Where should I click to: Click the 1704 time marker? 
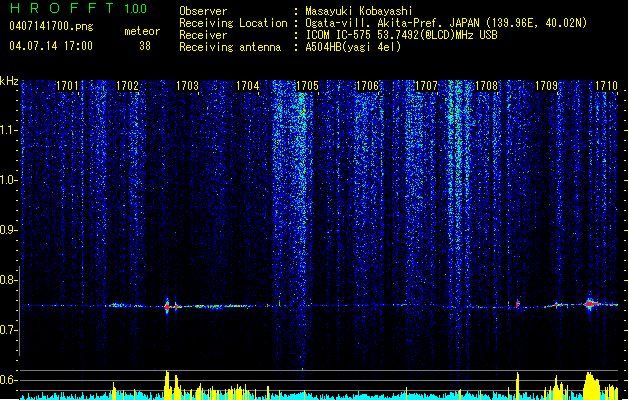point(248,86)
